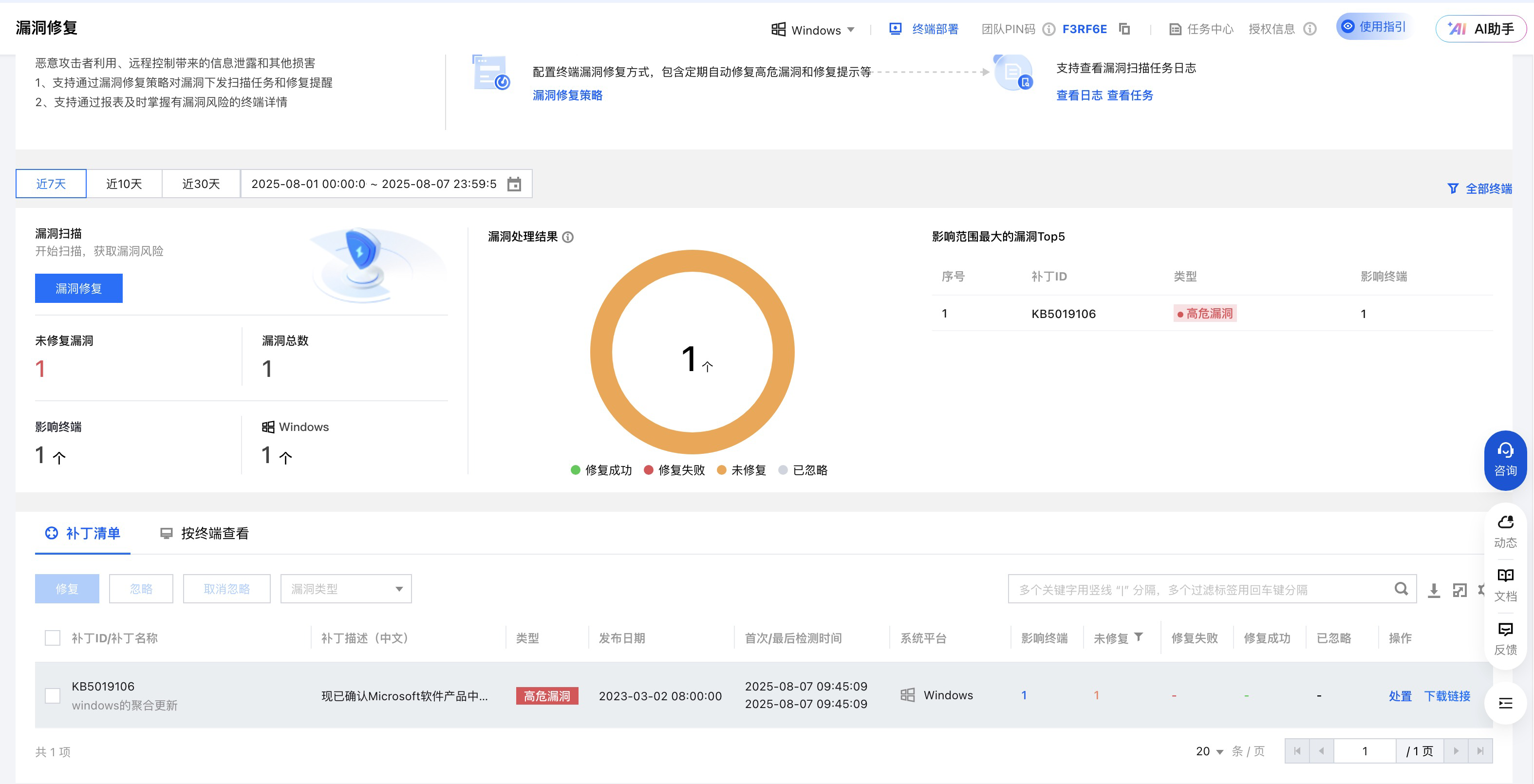Open the 20 条/页 page size dropdown
The width and height of the screenshot is (1534, 784).
(1209, 751)
